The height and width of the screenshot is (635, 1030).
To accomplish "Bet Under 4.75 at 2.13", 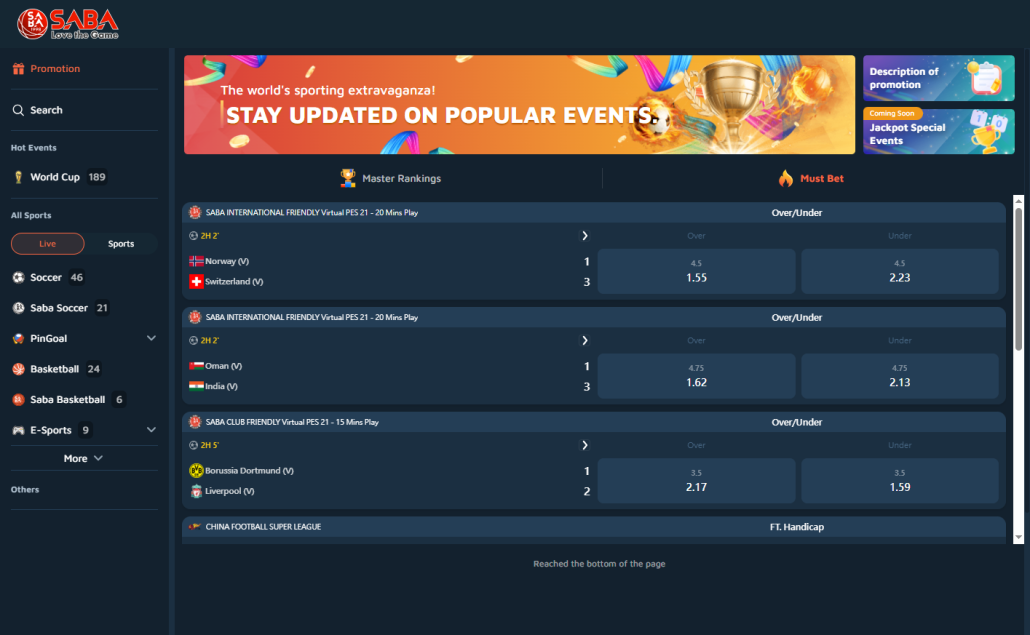I will tap(900, 376).
